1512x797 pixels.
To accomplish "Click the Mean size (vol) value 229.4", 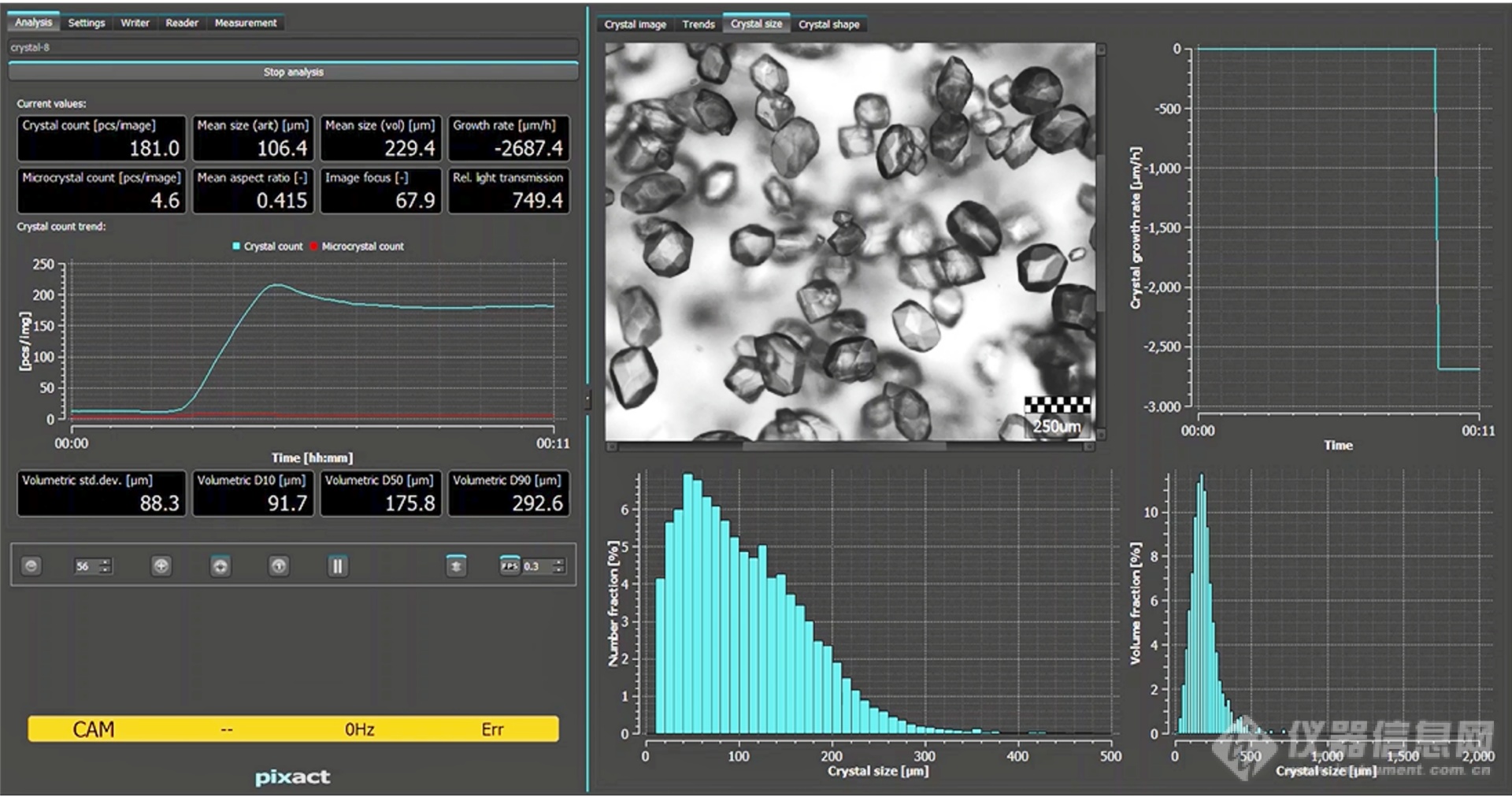I will point(409,148).
